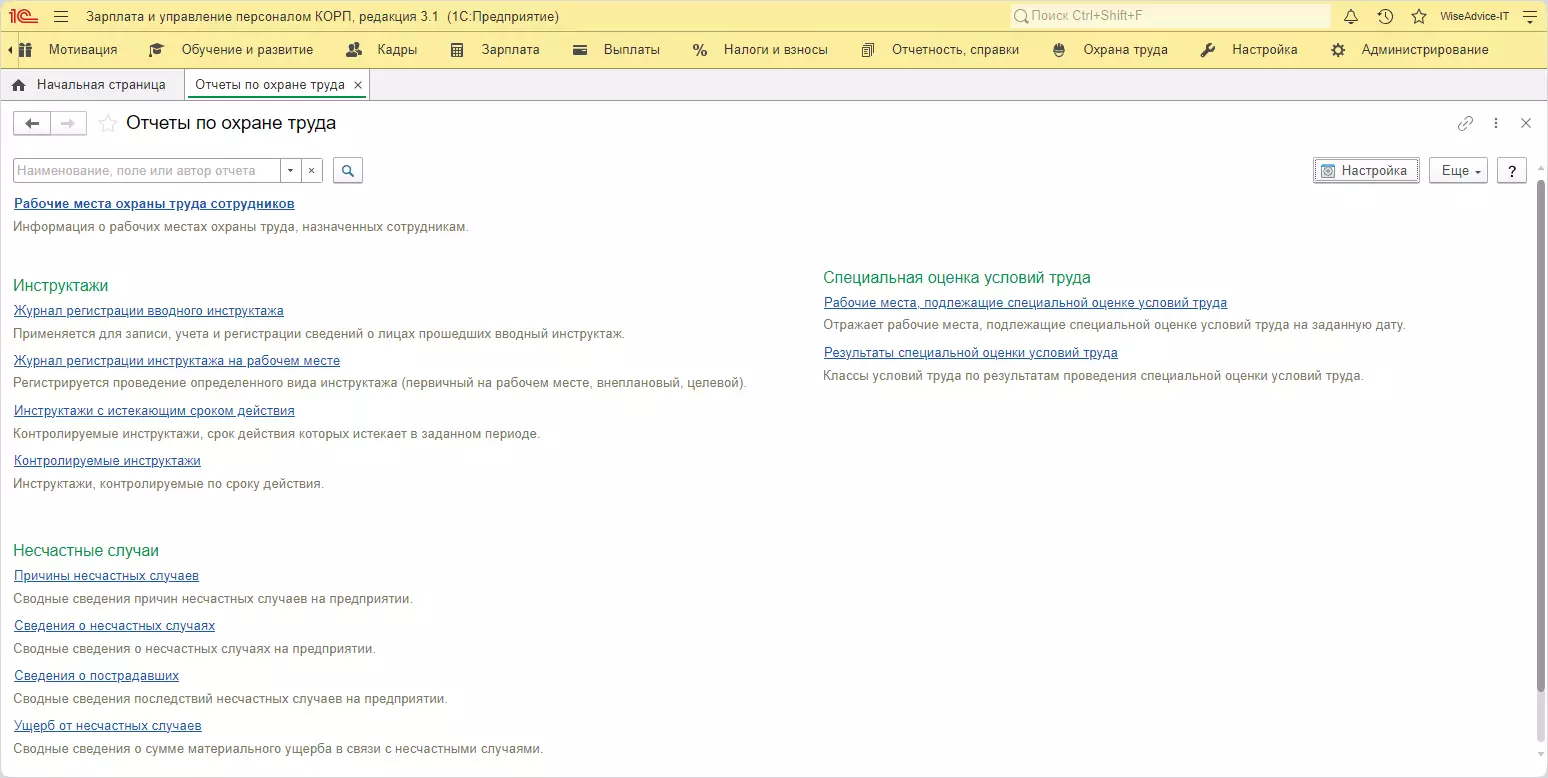Open the three-dot page menu
1548x778 pixels.
click(1496, 123)
